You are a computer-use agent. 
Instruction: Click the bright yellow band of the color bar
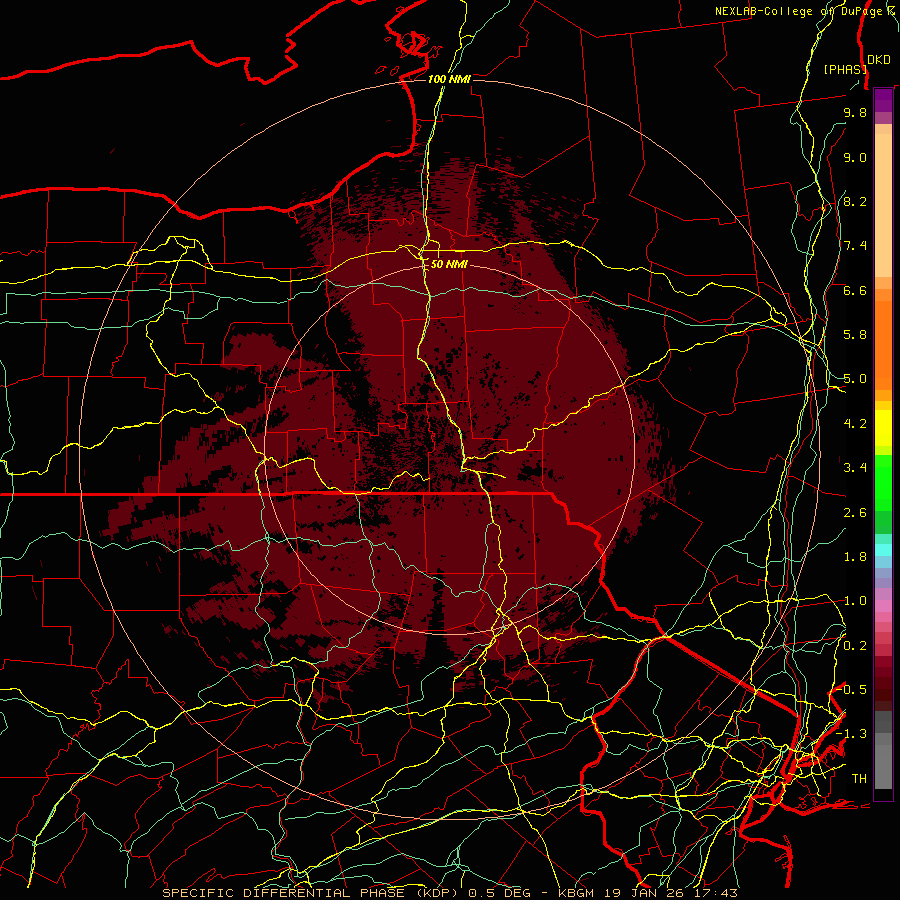(883, 428)
